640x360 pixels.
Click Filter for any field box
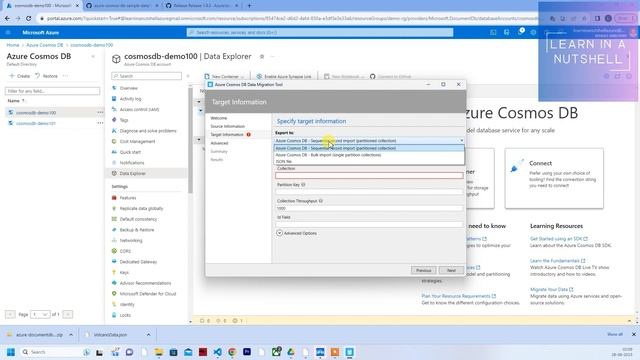52,91
